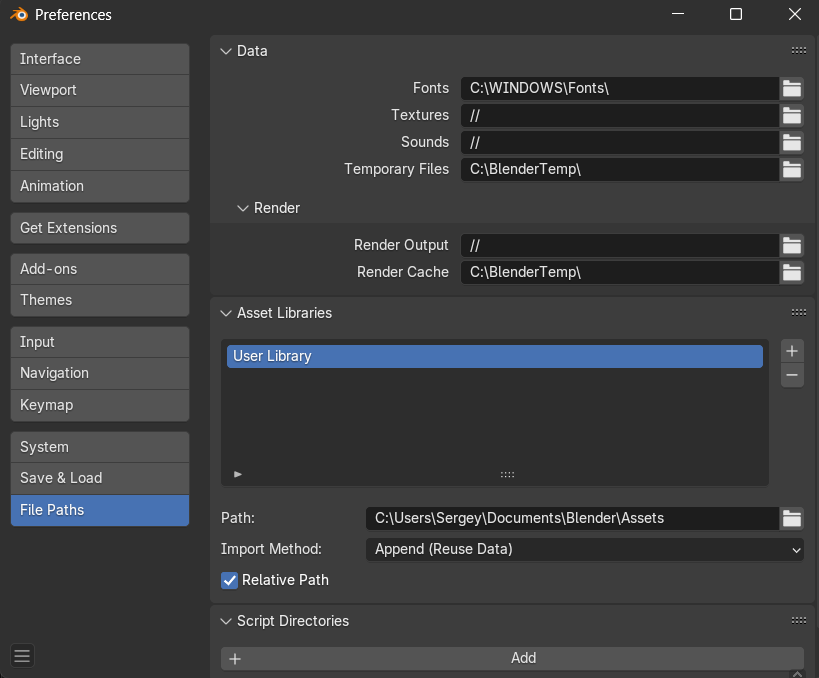Browse folder for Temporary Files path
This screenshot has height=678, width=819.
[792, 169]
